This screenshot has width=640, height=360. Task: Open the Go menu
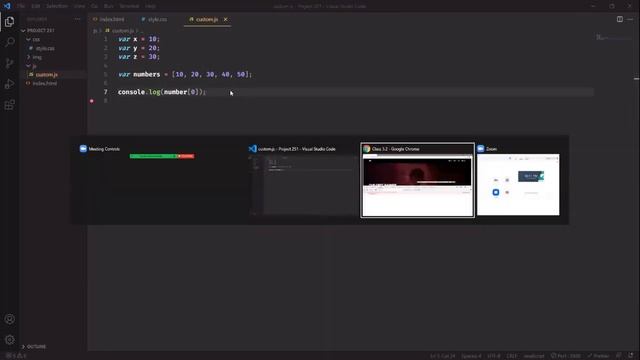pos(94,6)
